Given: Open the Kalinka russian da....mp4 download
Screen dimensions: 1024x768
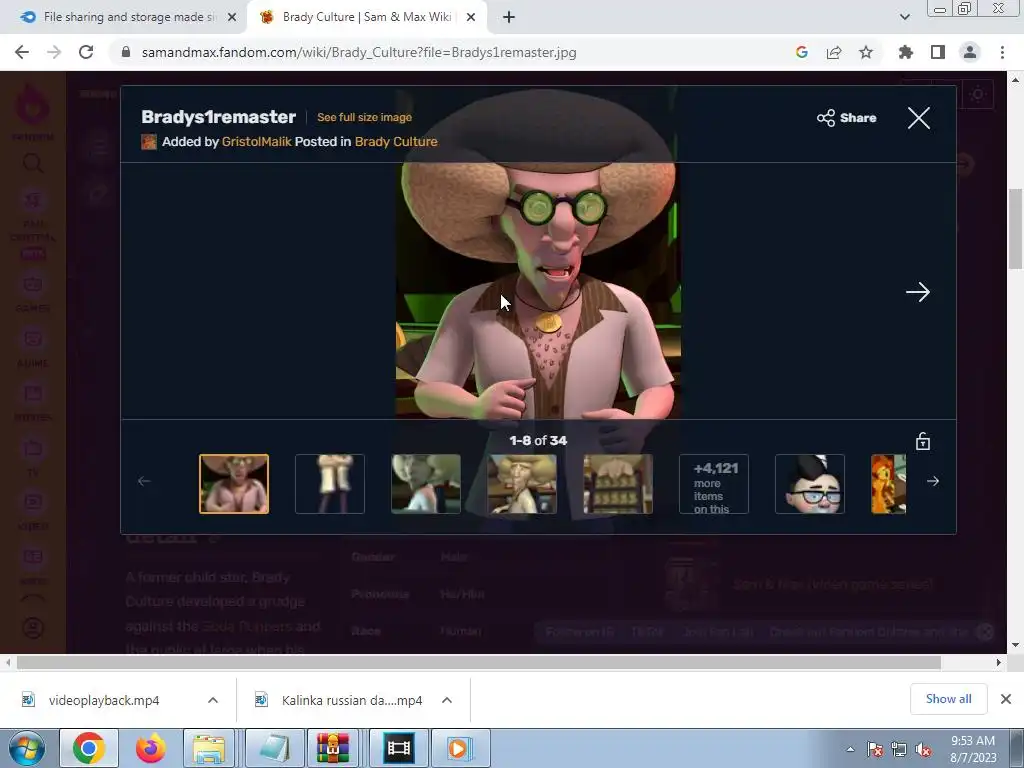Looking at the screenshot, I should click(352, 700).
